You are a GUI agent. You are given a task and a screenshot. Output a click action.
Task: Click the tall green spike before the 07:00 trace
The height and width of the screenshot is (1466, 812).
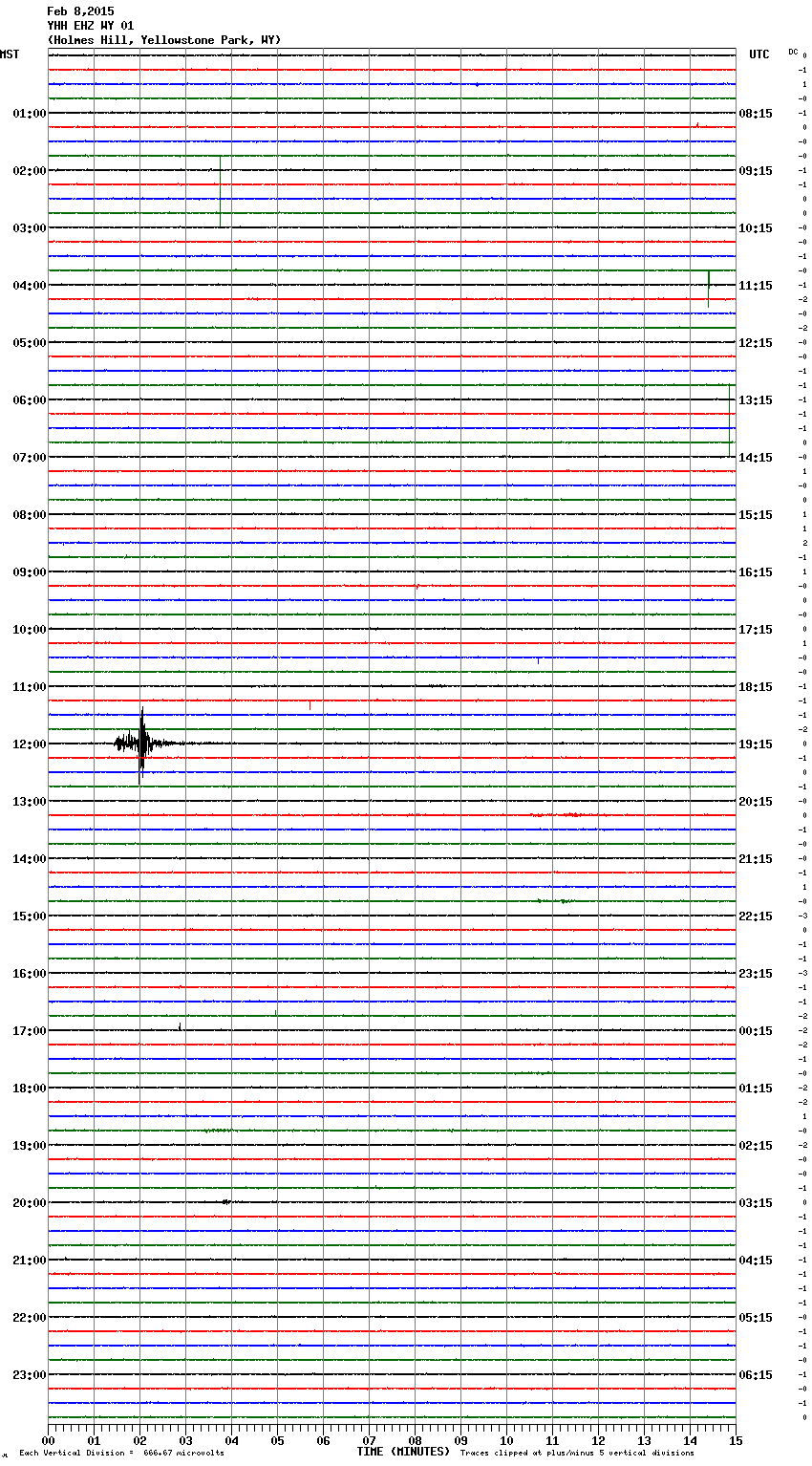731,420
